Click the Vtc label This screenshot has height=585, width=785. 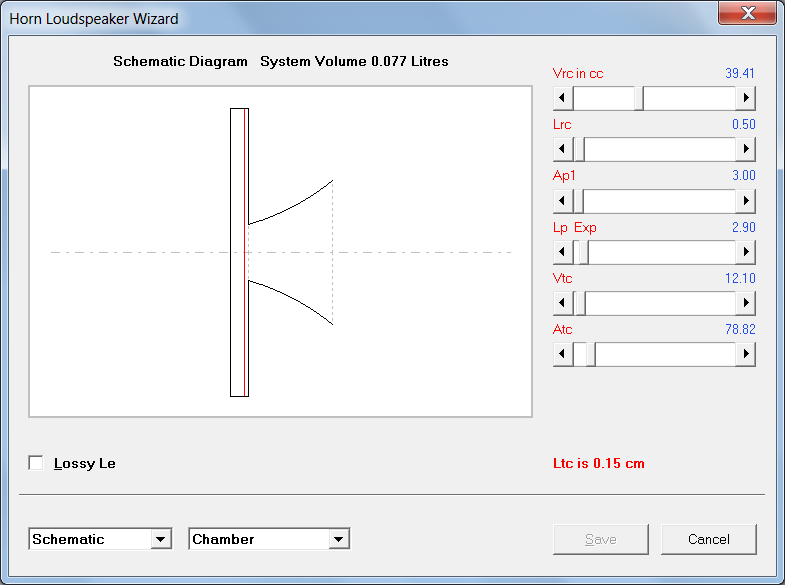point(562,278)
